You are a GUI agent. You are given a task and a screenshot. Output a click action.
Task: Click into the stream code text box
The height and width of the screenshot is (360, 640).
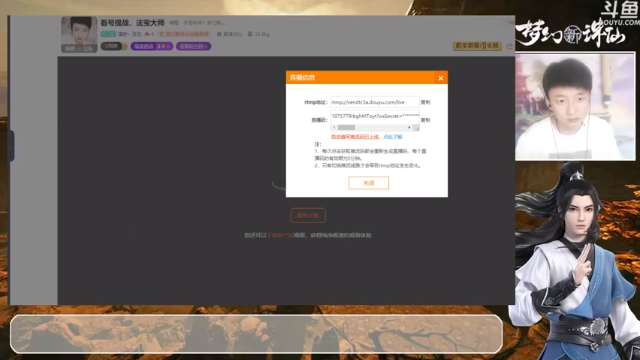click(x=375, y=116)
